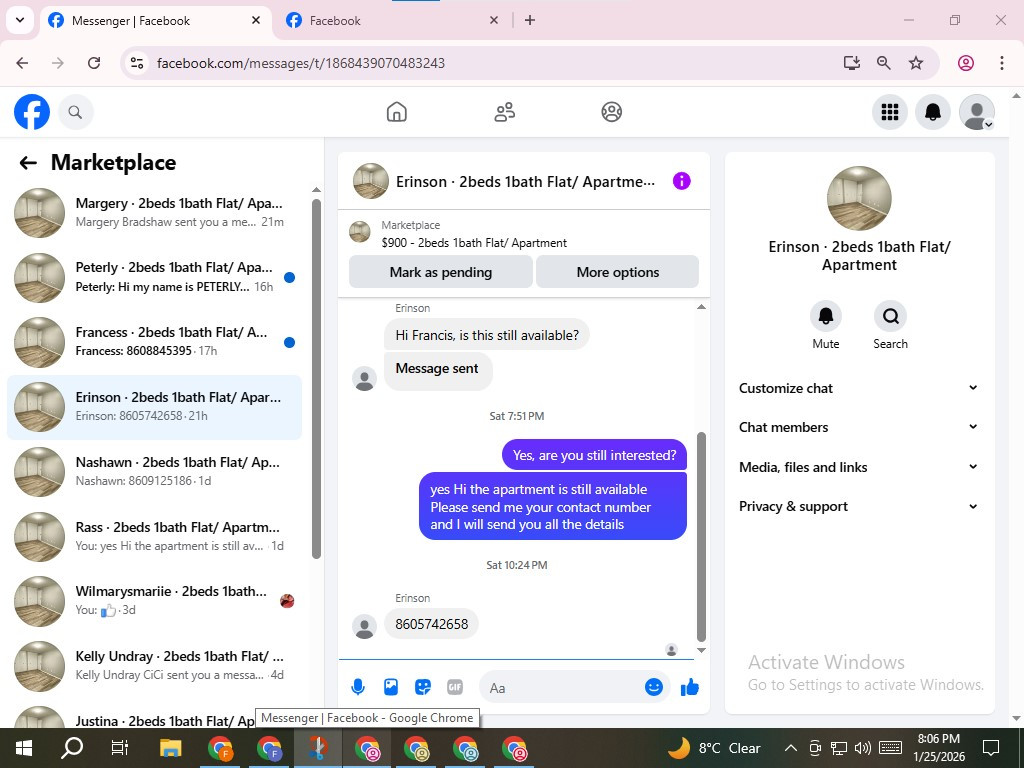Open File Explorer from taskbar
Image resolution: width=1024 pixels, height=768 pixels.
tap(170, 748)
